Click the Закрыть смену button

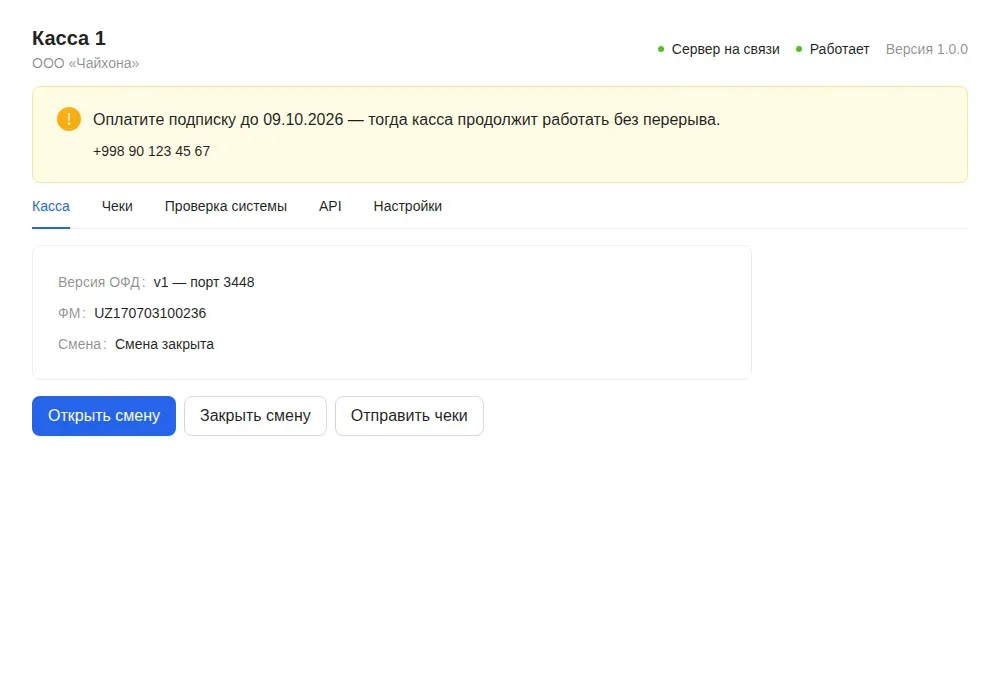point(255,416)
